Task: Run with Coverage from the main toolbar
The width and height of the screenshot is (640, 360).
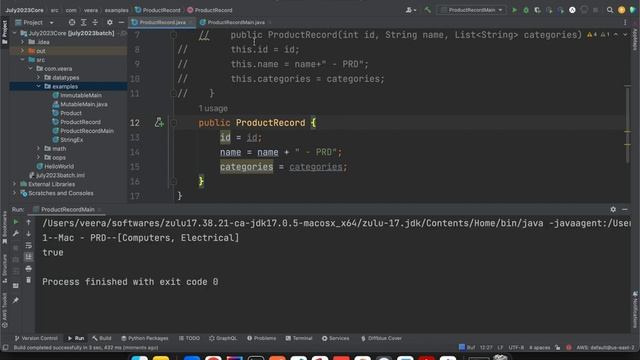Action: 538,10
